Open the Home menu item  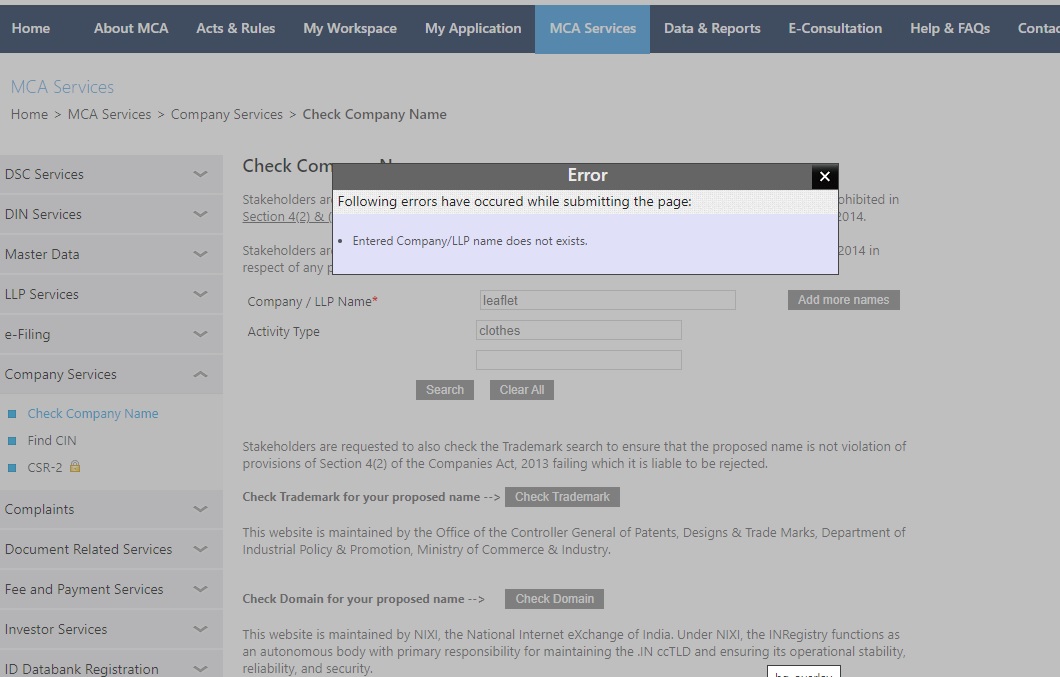point(31,28)
